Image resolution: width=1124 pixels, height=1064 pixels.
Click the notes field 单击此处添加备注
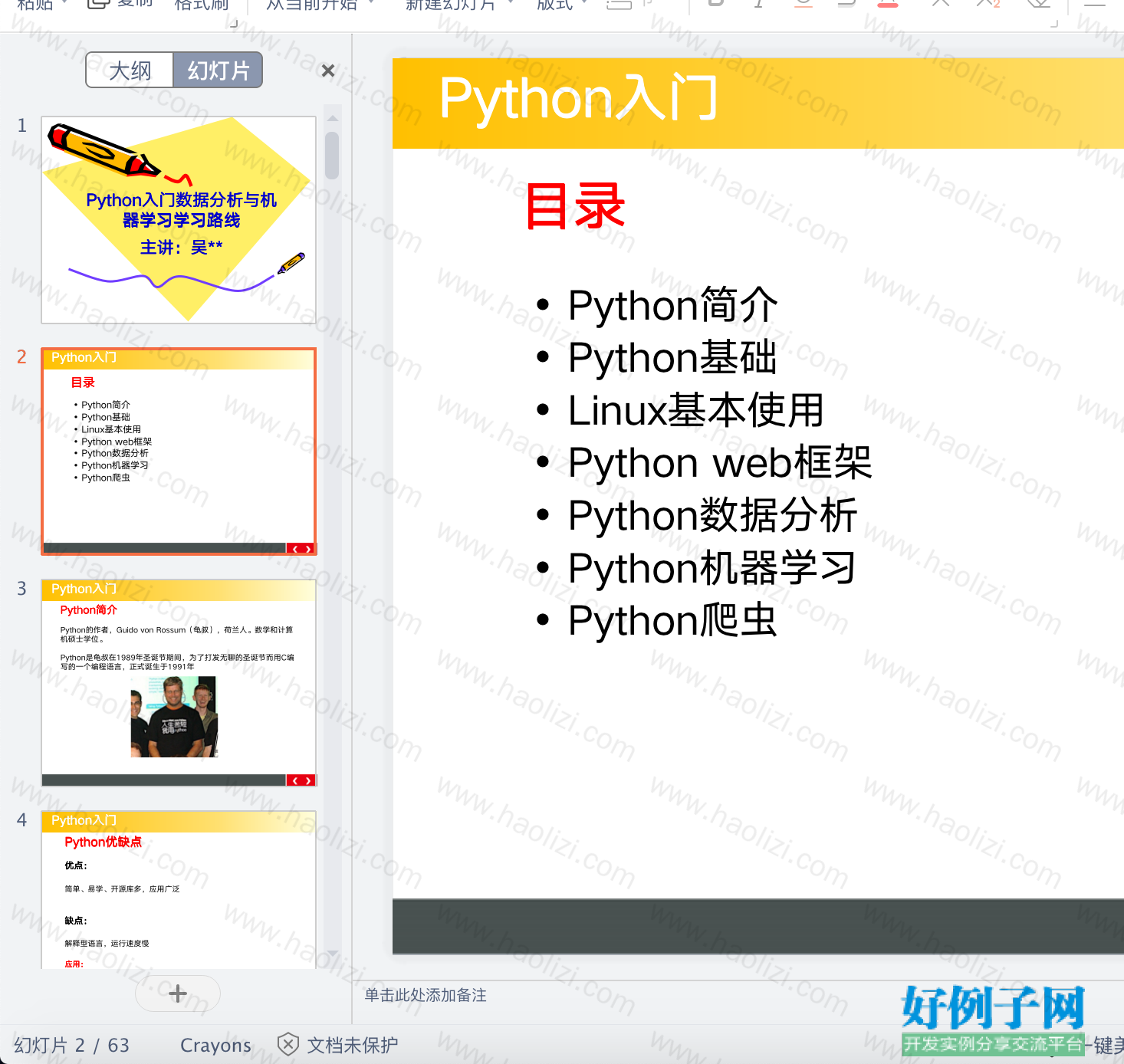(x=426, y=995)
